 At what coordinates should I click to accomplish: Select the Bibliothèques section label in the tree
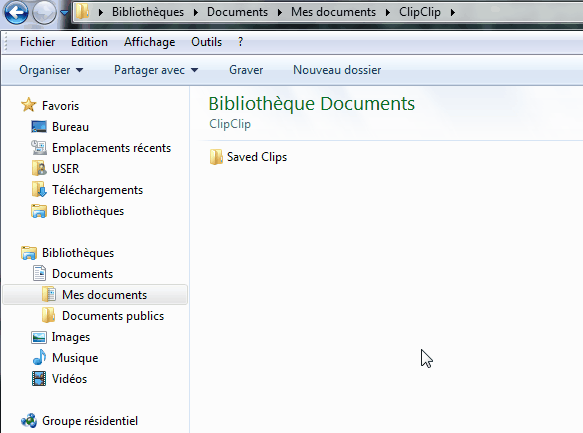pyautogui.click(x=78, y=253)
